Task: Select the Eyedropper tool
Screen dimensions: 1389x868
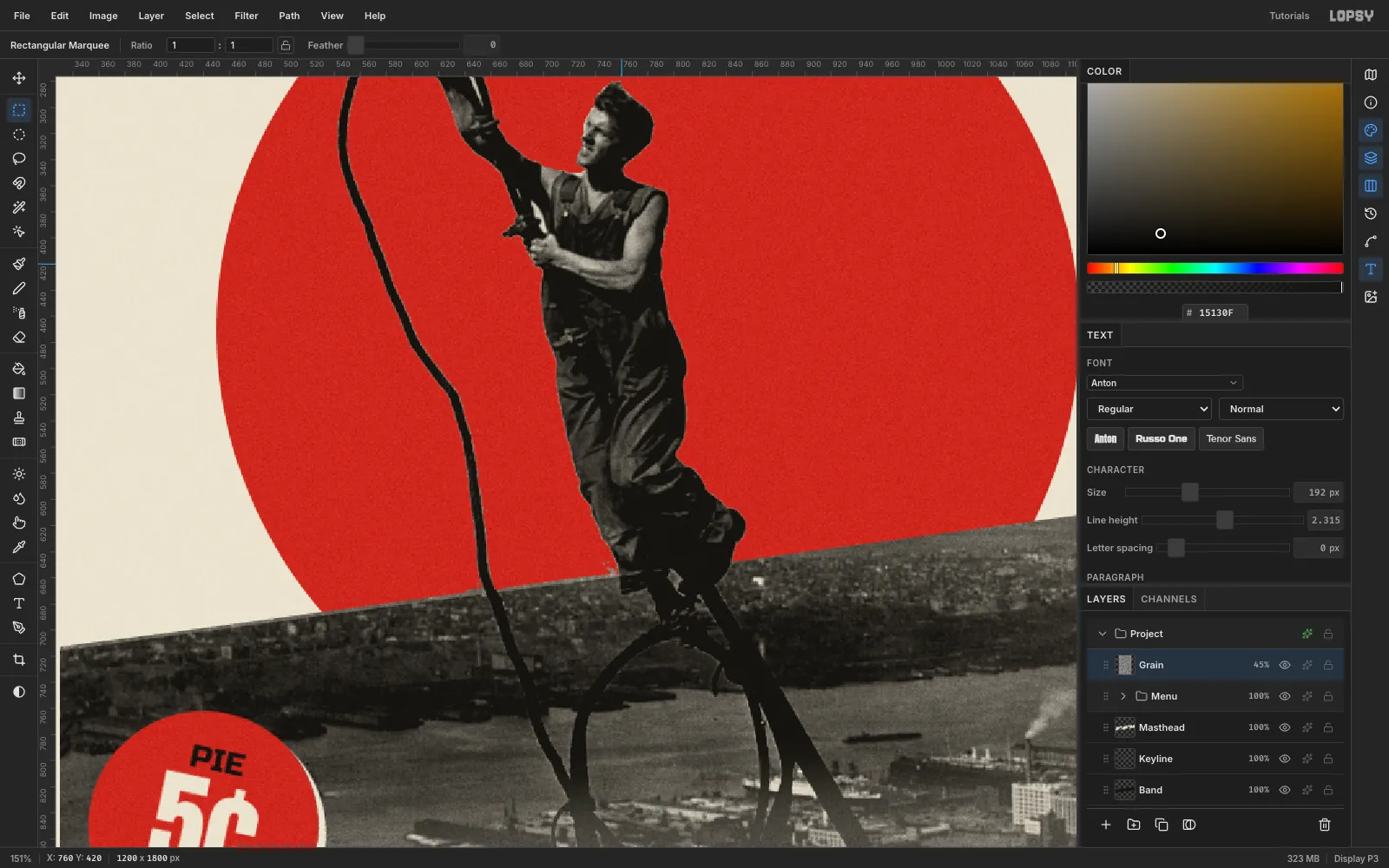Action: click(x=19, y=547)
